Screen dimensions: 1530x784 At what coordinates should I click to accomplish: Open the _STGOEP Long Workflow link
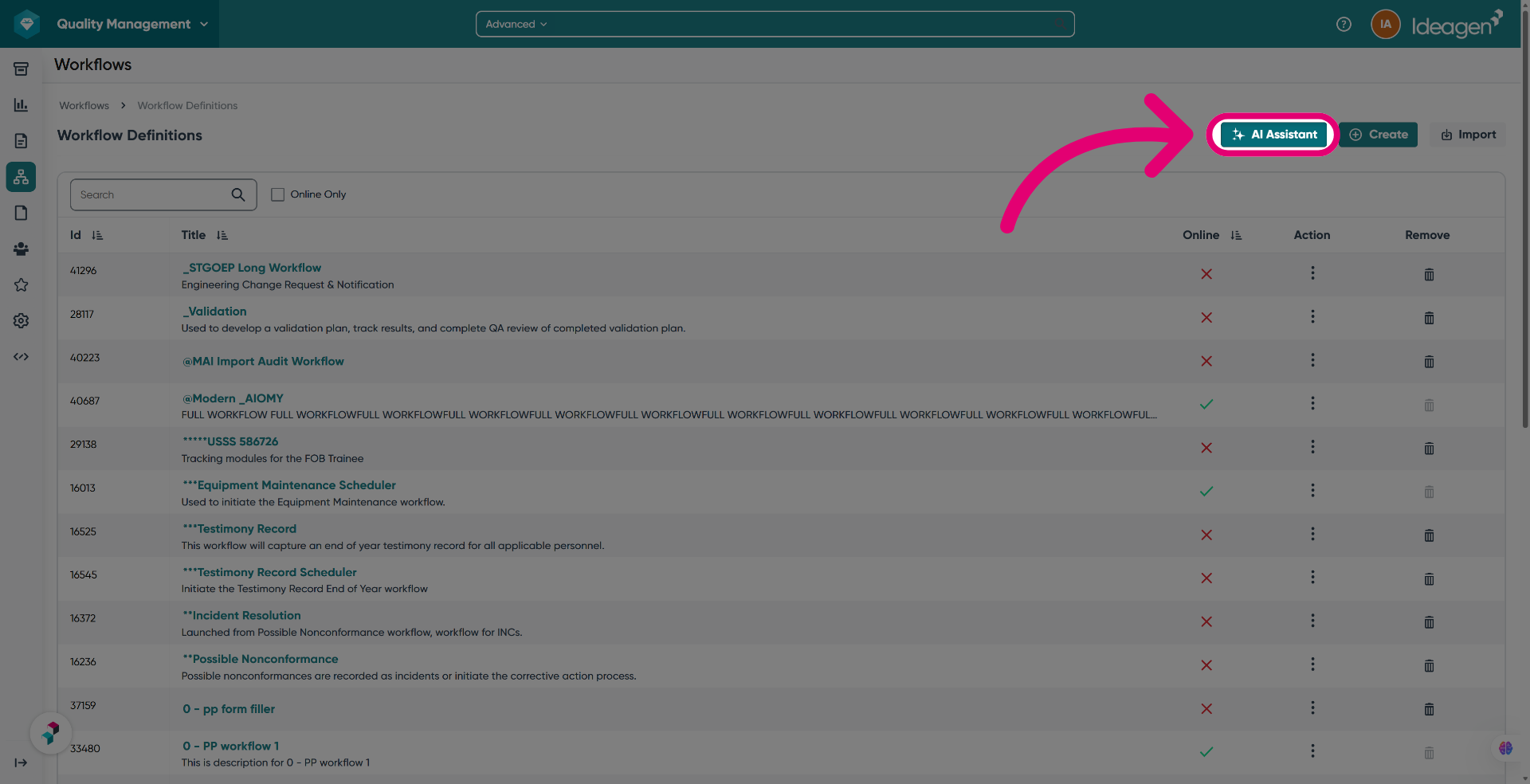252,268
